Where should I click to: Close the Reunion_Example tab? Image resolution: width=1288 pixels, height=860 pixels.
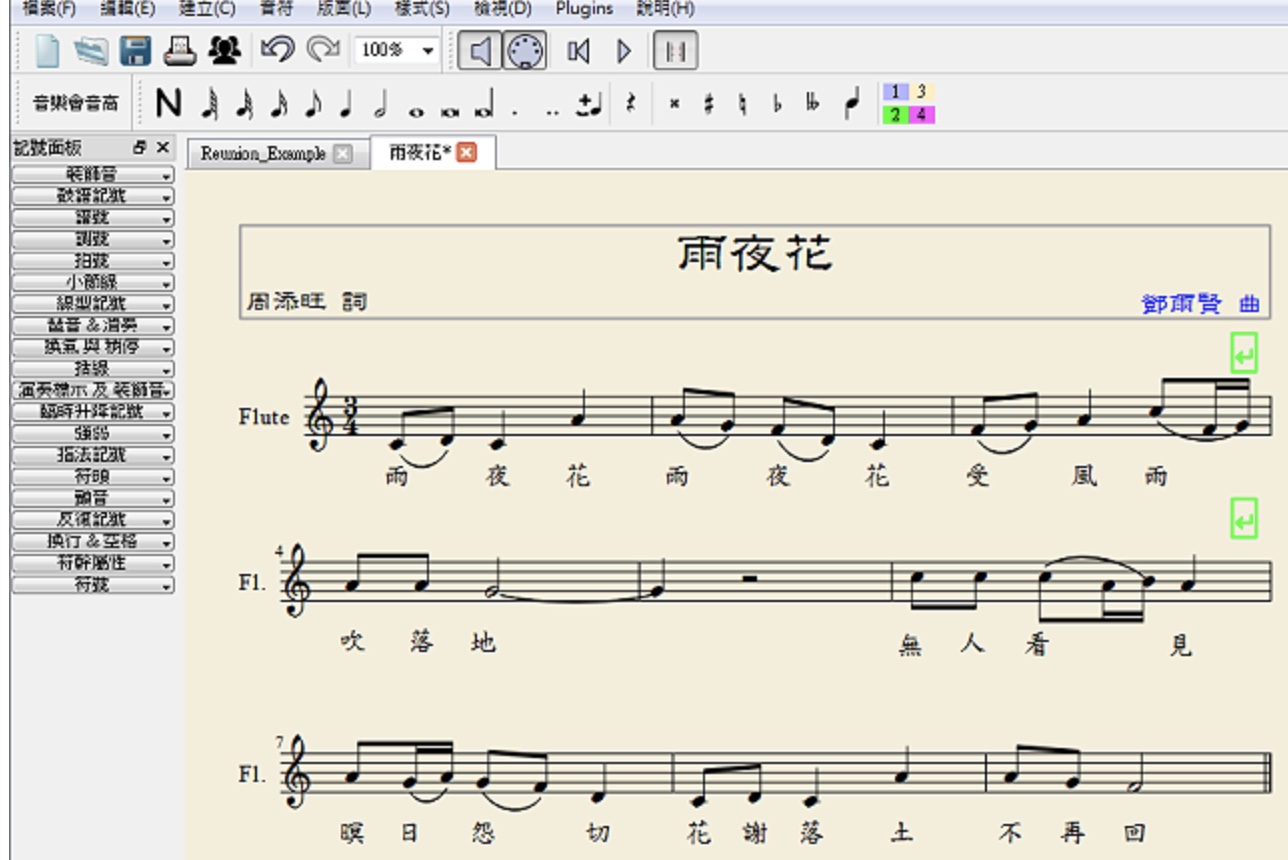coord(342,154)
